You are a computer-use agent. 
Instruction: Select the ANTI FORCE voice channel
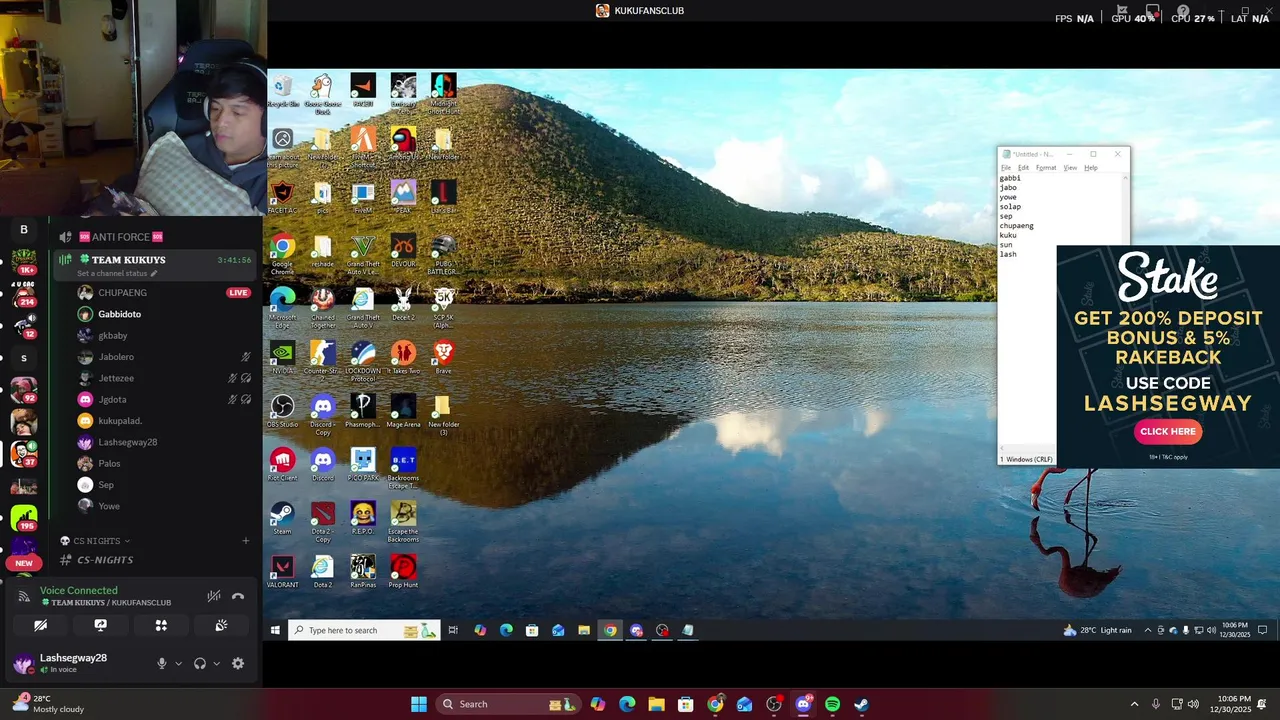[x=128, y=237]
